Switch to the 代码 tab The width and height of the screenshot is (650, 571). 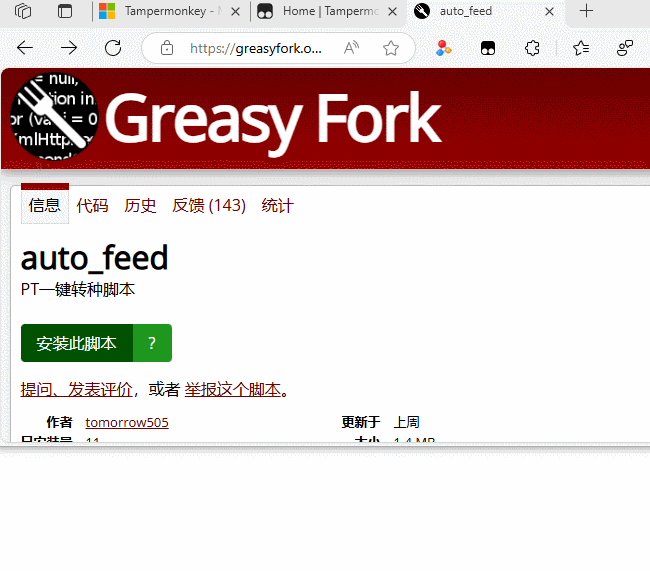pos(92,206)
